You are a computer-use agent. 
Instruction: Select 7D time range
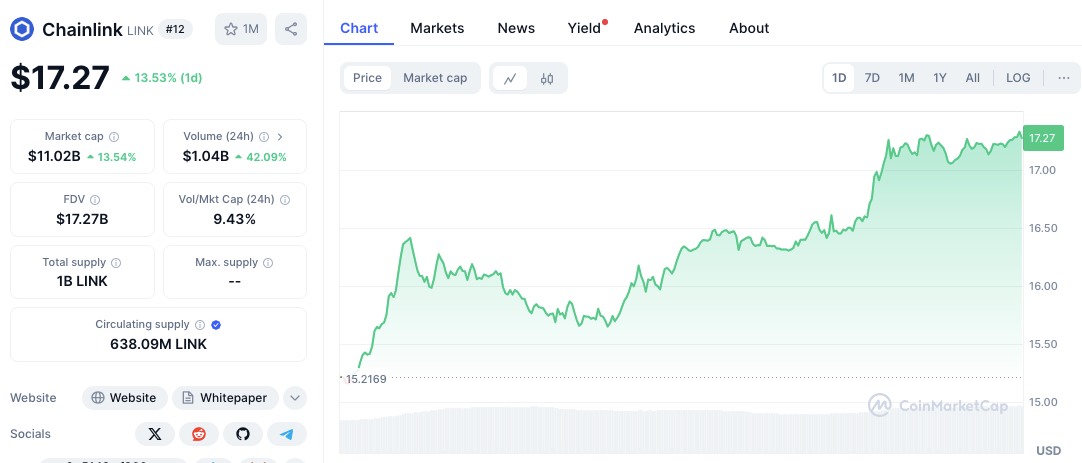pos(872,78)
